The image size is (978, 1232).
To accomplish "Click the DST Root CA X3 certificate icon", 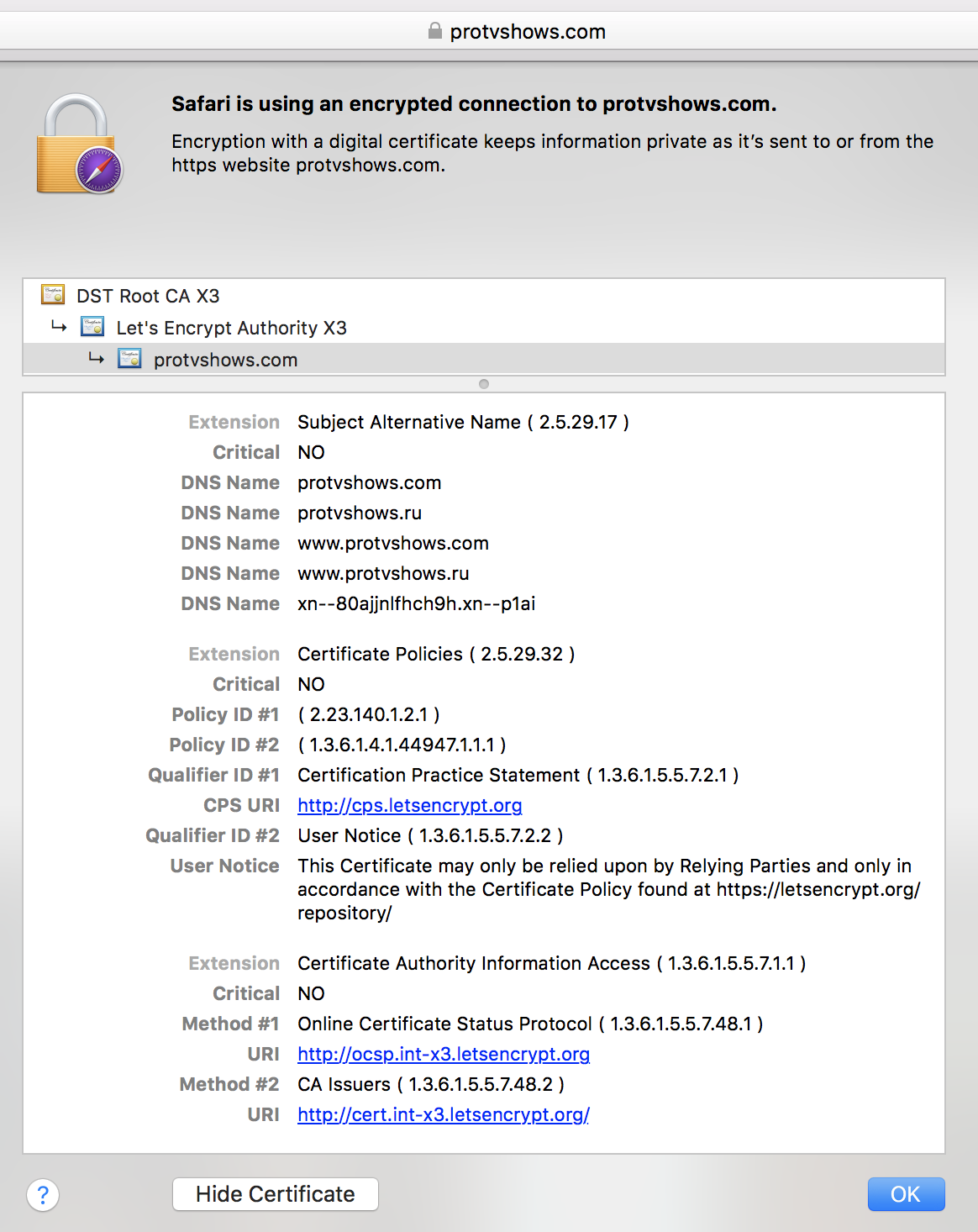I will tap(53, 294).
